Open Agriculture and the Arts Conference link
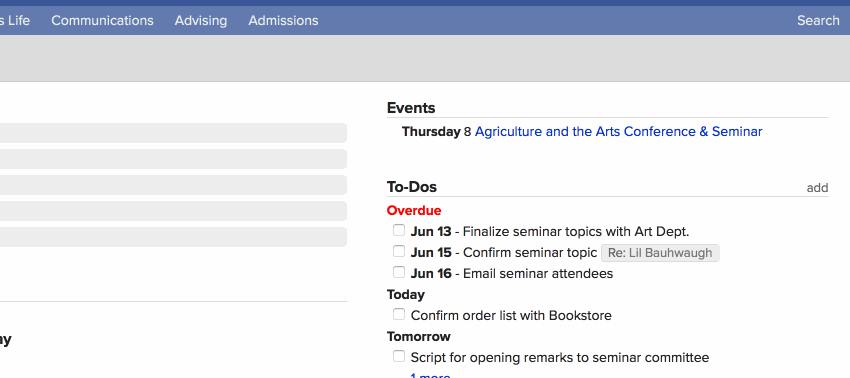 [x=619, y=132]
